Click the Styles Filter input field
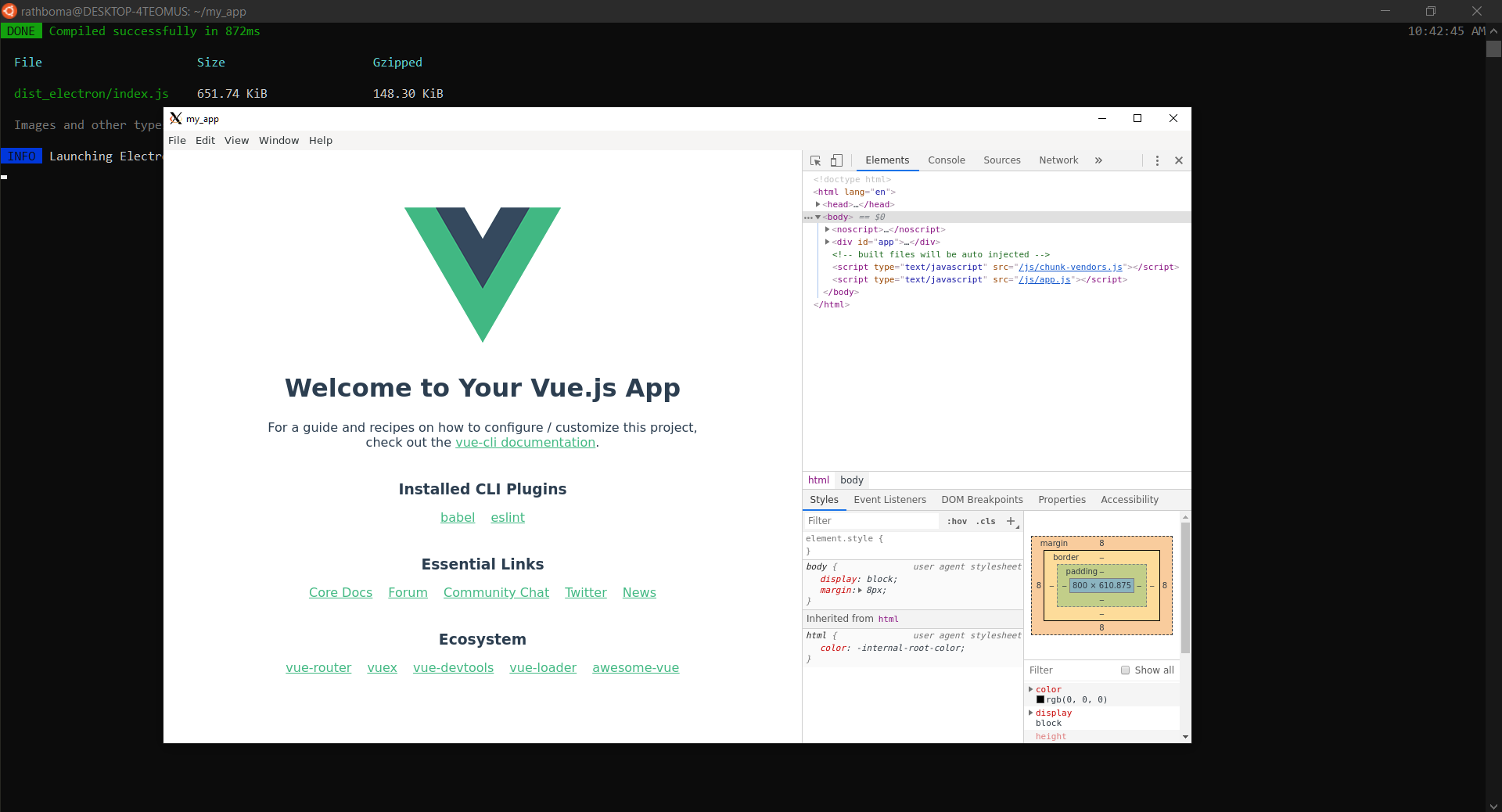 tap(871, 521)
